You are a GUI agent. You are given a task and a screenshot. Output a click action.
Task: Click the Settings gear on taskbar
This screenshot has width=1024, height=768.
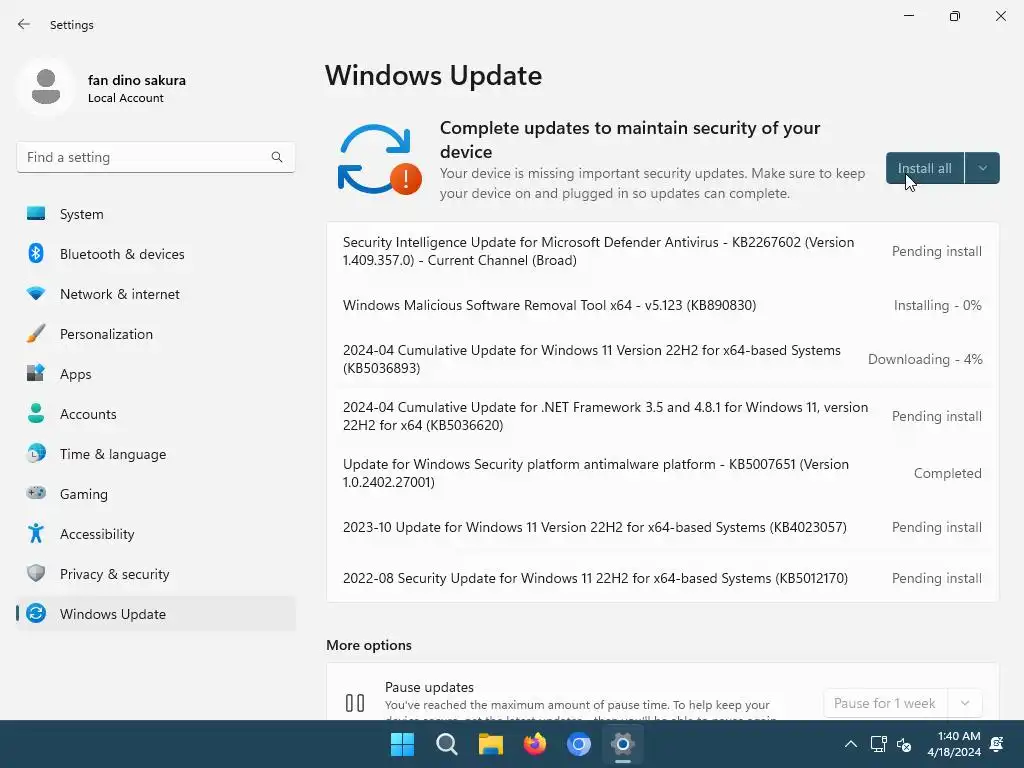[622, 744]
